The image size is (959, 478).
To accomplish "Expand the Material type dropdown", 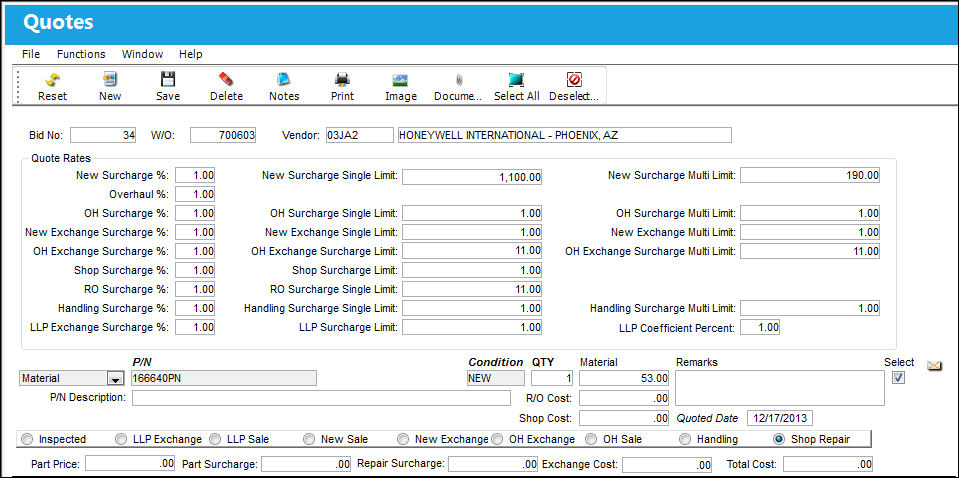I will pyautogui.click(x=115, y=379).
